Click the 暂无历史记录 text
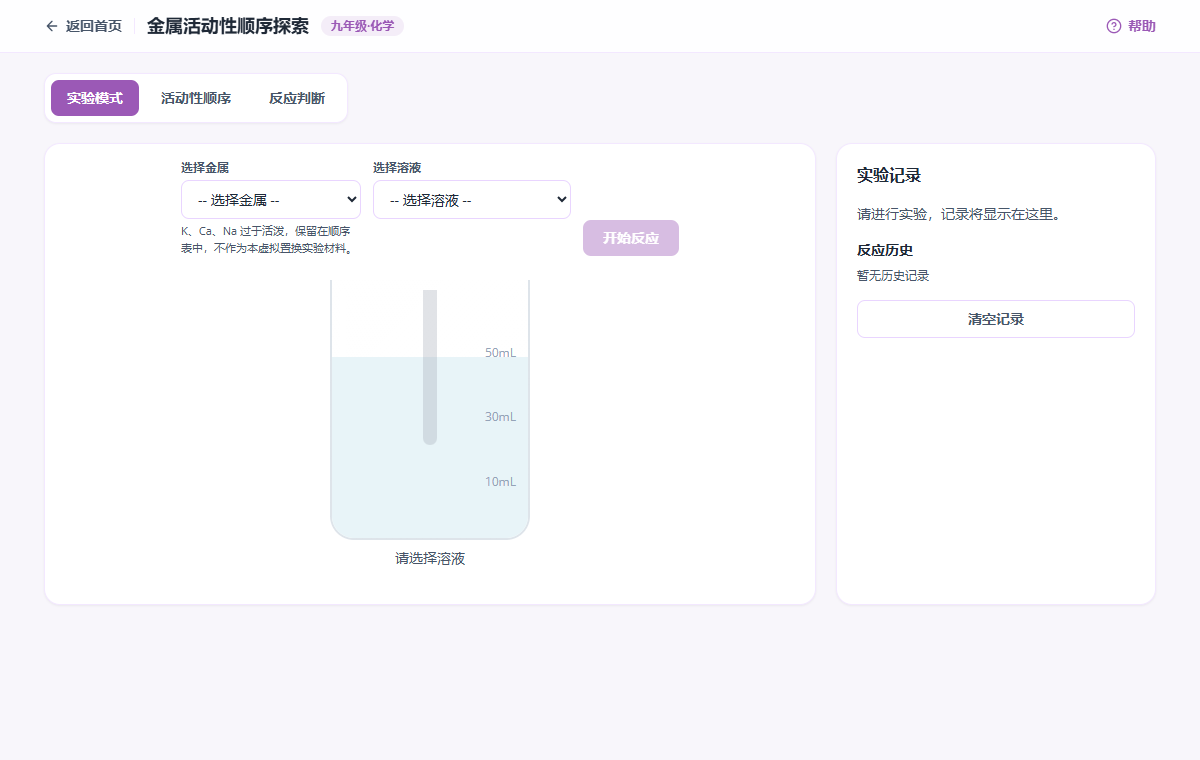 893,276
